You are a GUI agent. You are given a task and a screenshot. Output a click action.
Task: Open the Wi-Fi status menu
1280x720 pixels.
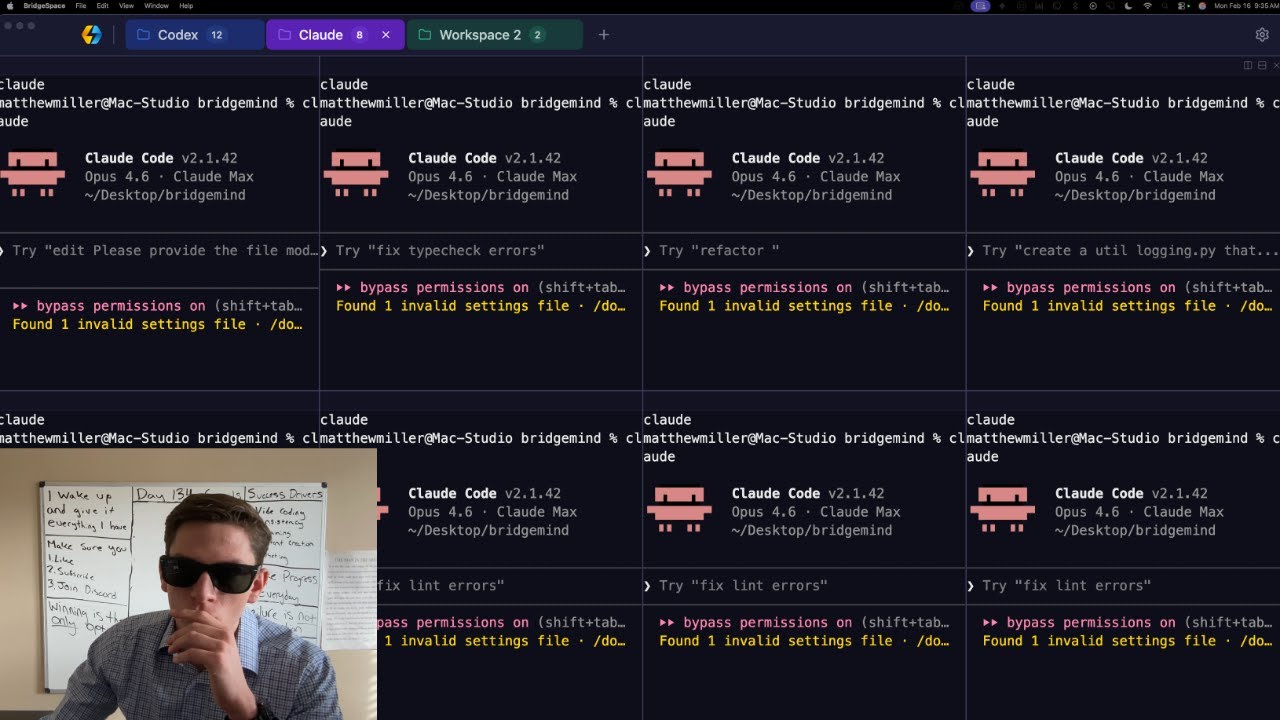point(1147,5)
